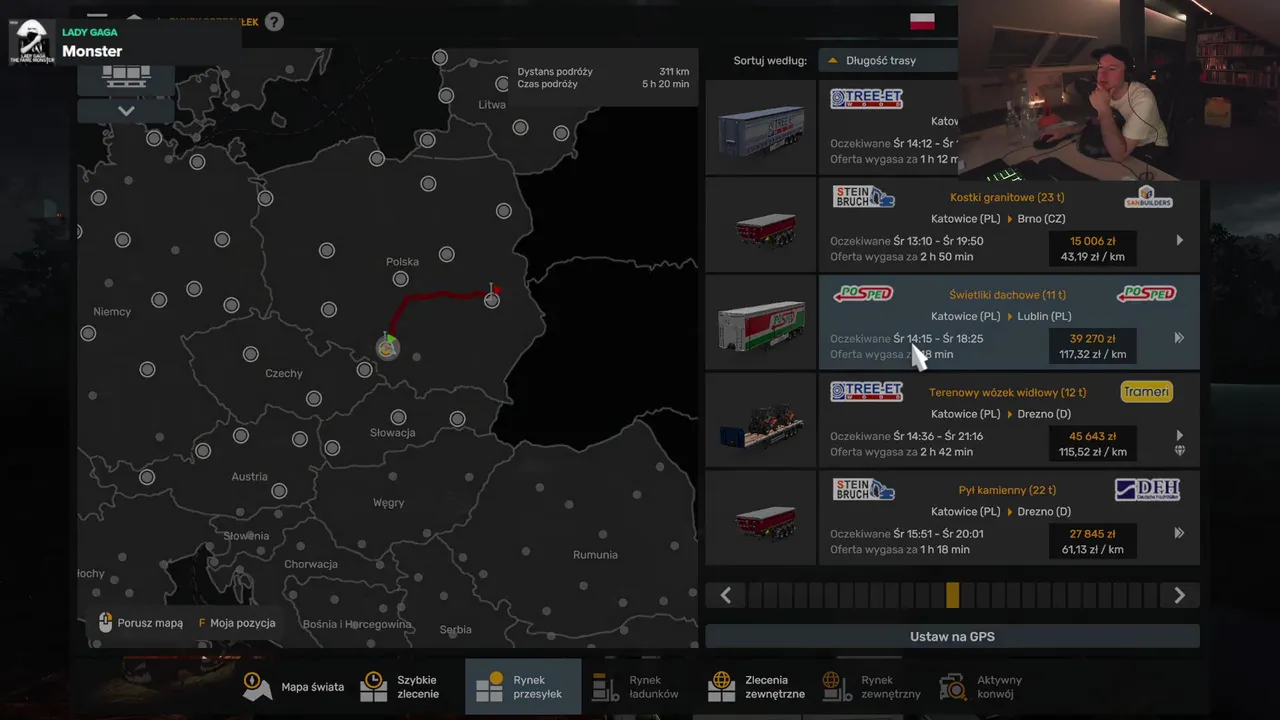Click Tree-Et logo on the forklift offer

point(866,391)
